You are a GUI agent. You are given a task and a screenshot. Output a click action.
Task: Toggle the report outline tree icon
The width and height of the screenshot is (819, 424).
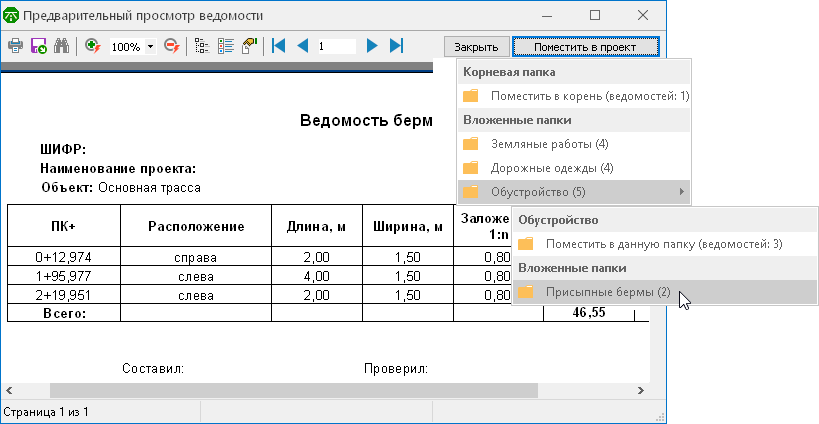click(x=202, y=46)
